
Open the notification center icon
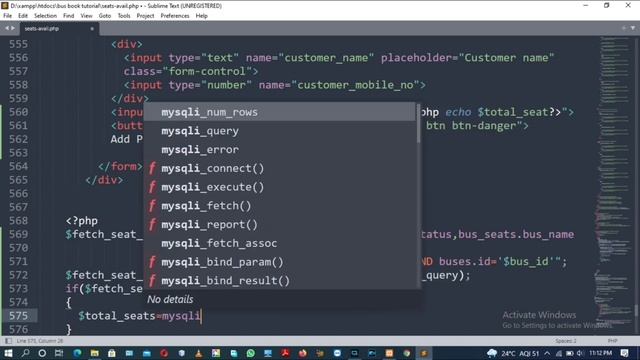[x=624, y=353]
